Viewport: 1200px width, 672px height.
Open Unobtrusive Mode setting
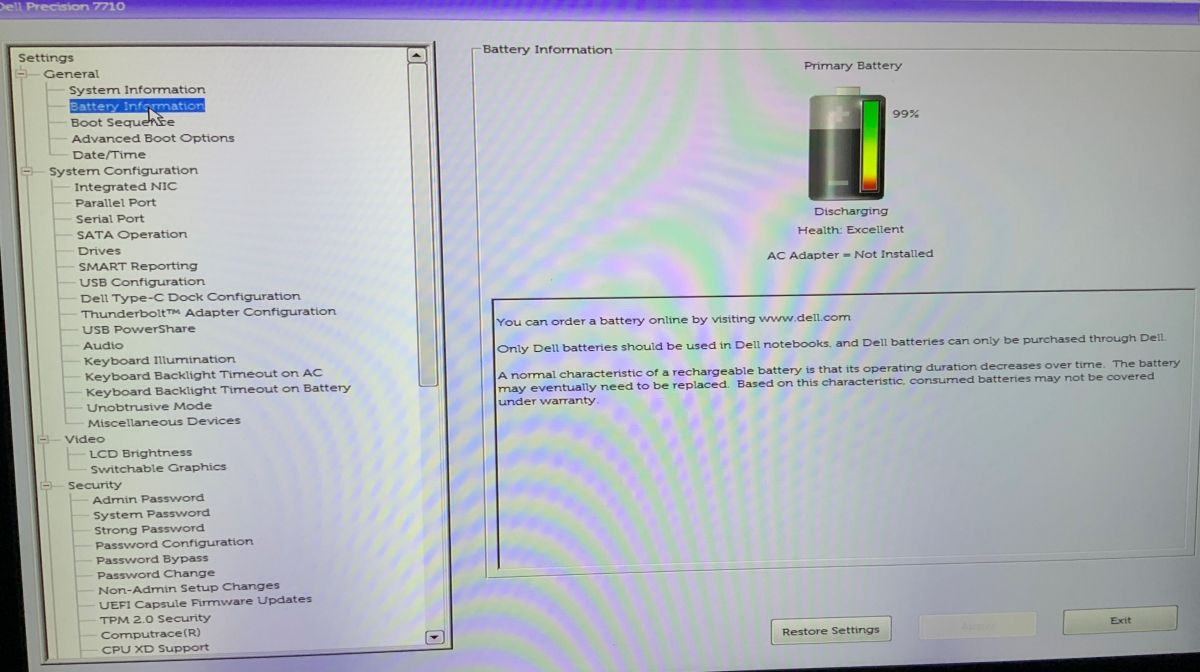click(149, 407)
